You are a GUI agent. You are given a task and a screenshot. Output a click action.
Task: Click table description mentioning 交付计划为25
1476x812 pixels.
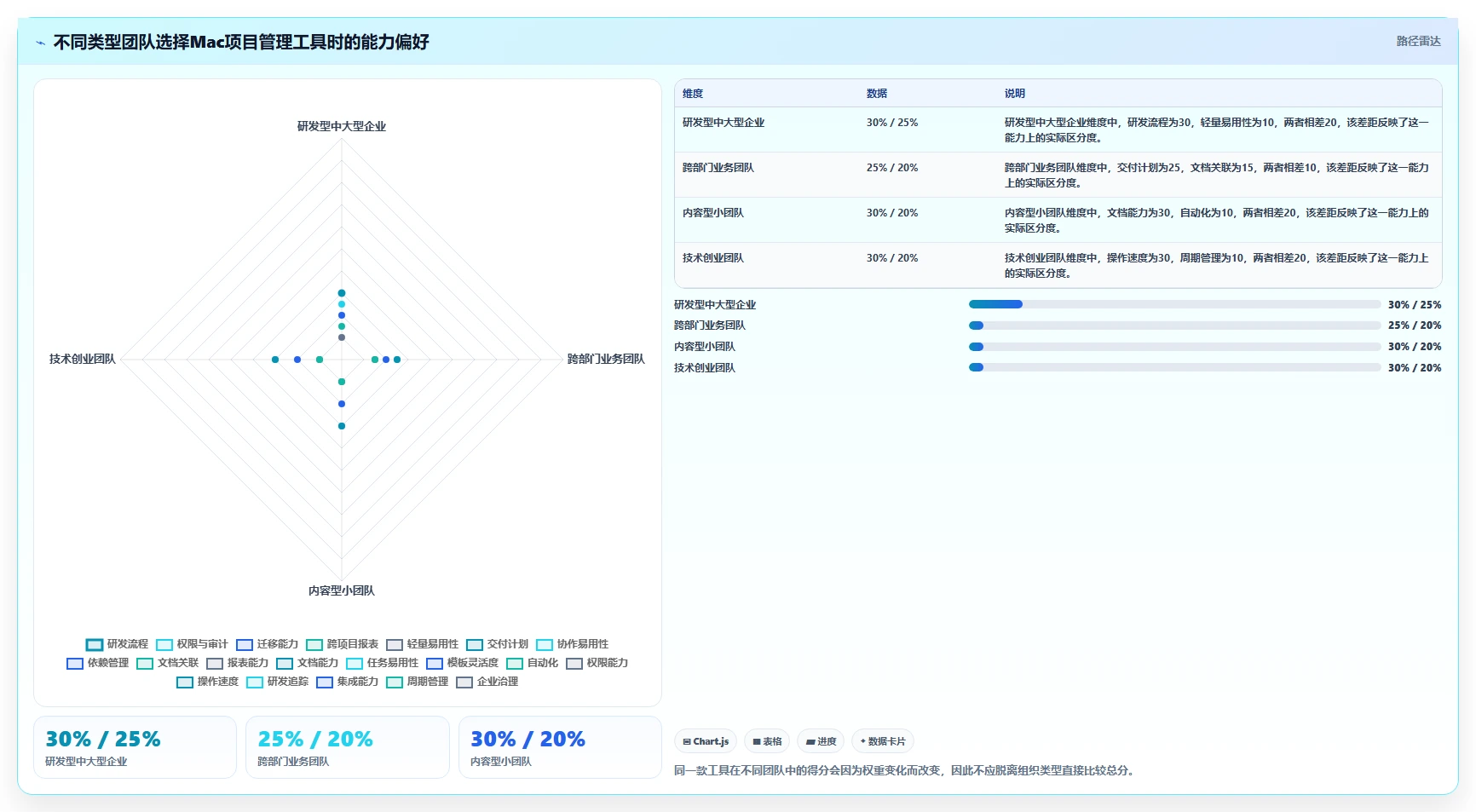1217,176
